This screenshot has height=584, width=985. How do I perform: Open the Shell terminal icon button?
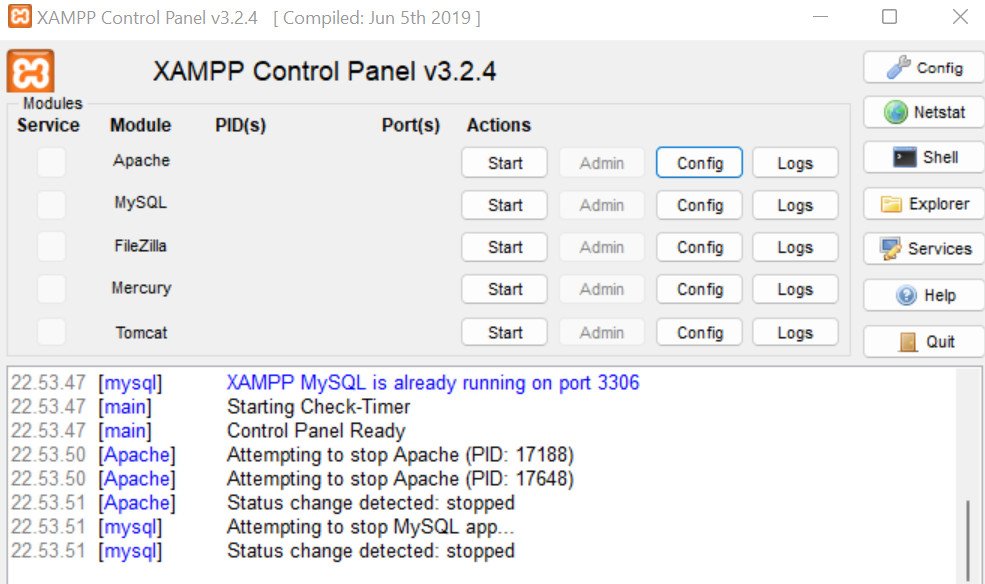924,157
